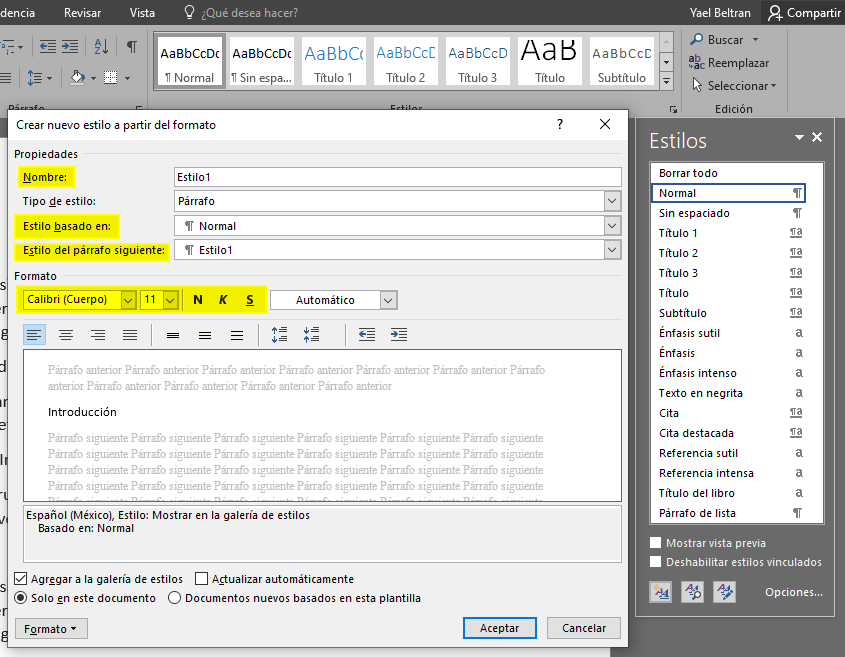Open the Formato dropdown button

(51, 629)
